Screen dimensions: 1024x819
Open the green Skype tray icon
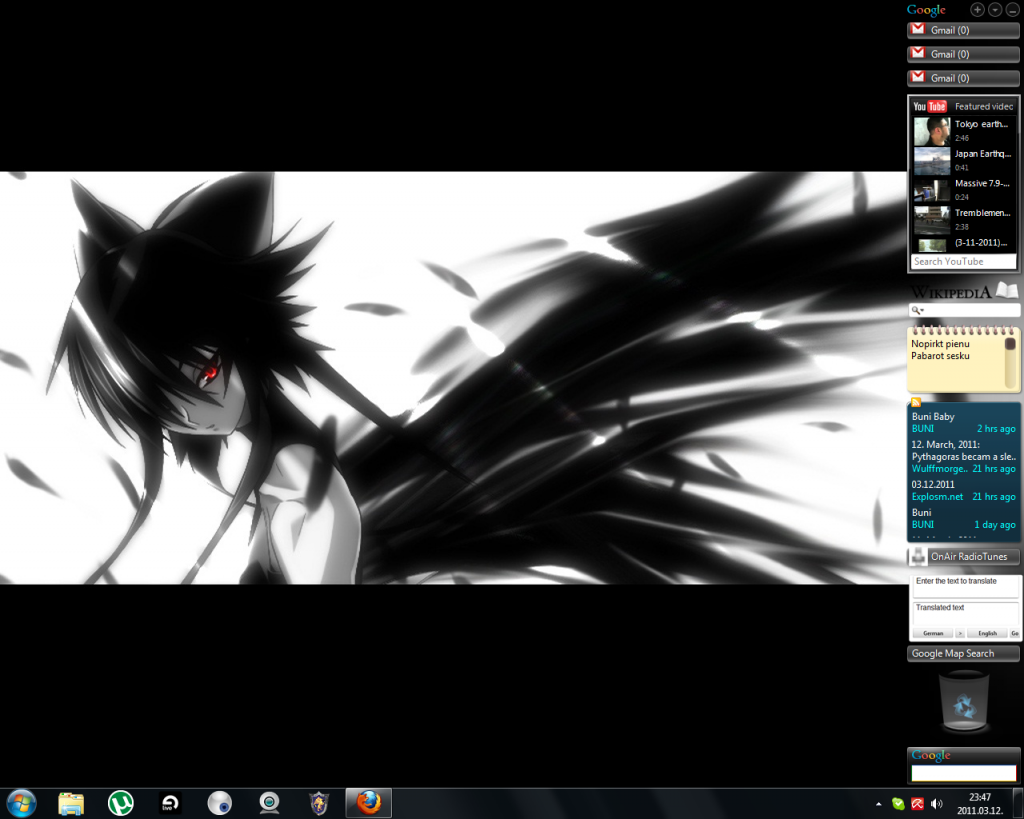coord(899,804)
